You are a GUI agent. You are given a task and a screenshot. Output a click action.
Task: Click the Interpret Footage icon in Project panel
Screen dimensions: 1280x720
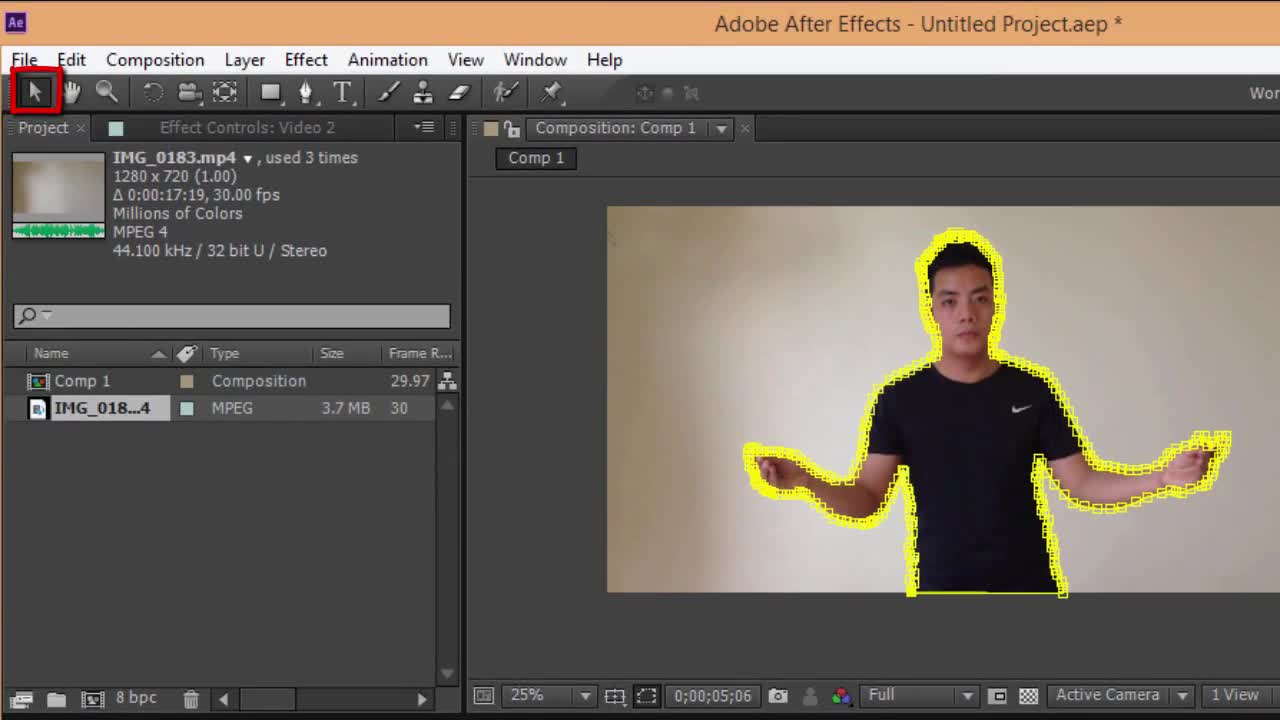(x=21, y=699)
